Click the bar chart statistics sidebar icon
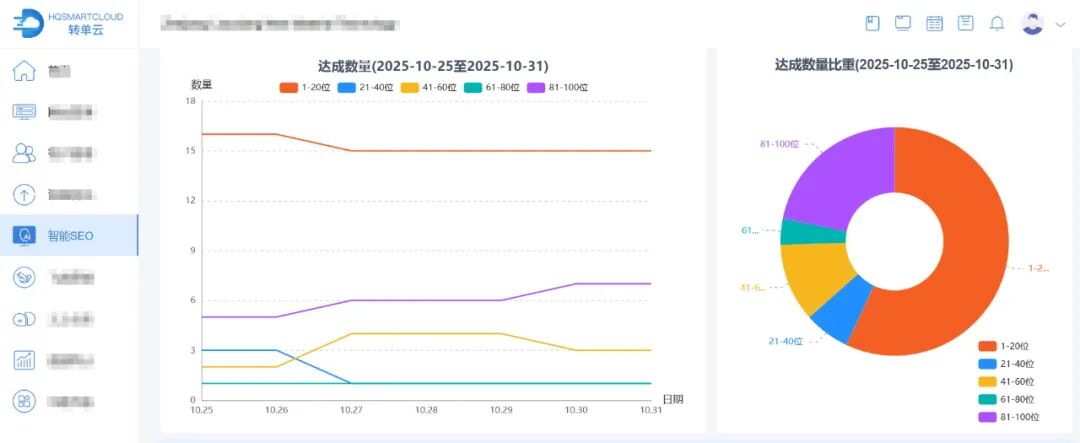The image size is (1080, 443). [x=24, y=360]
